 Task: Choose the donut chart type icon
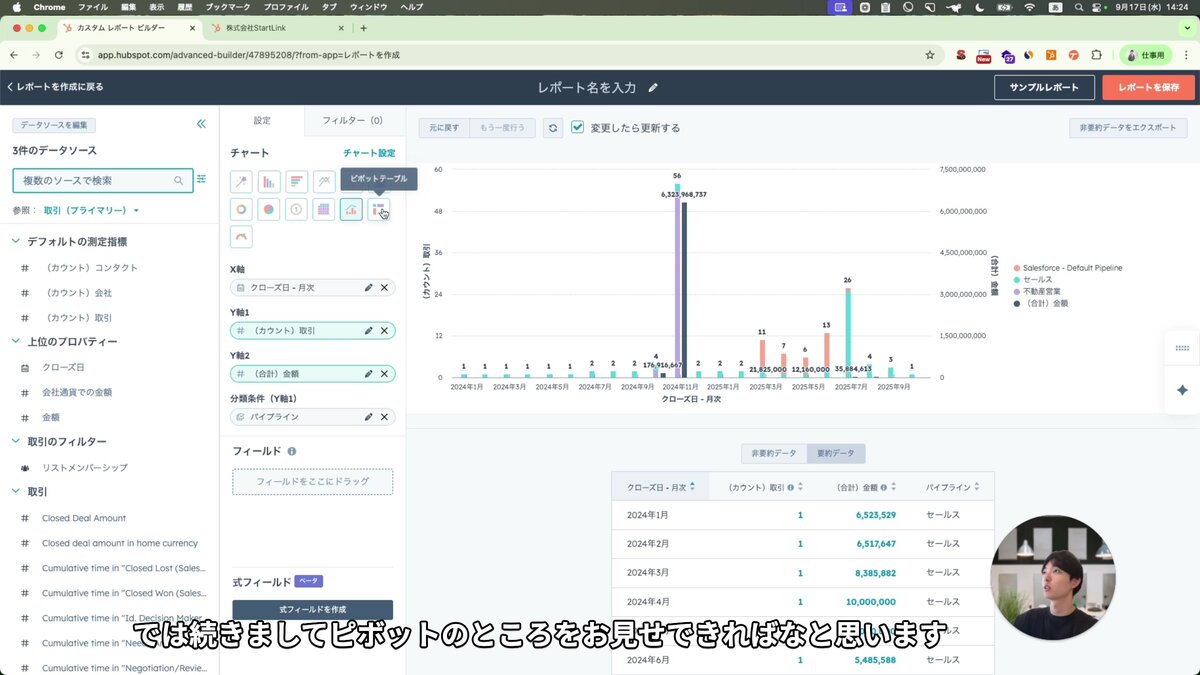click(241, 209)
